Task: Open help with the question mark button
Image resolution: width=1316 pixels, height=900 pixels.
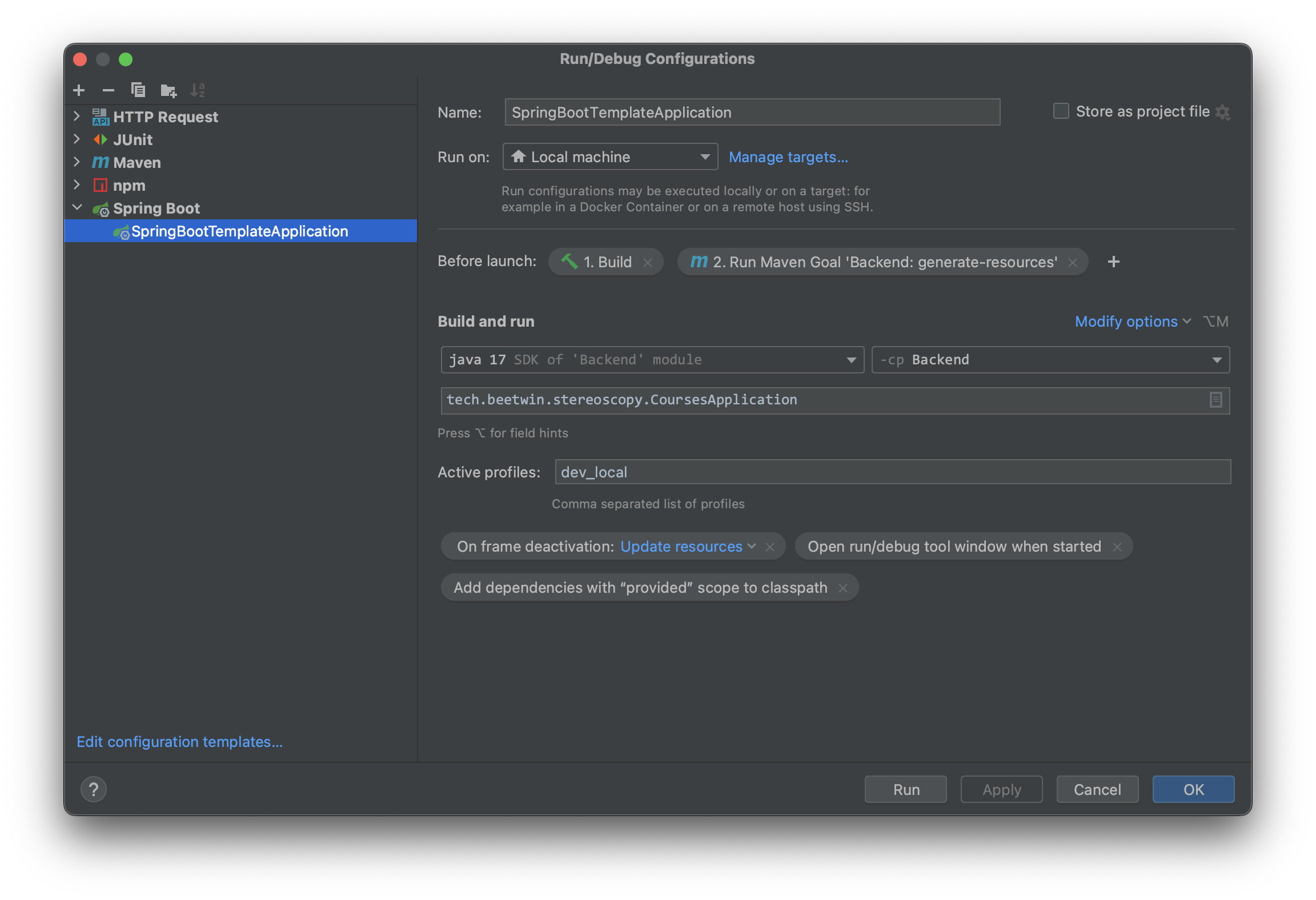Action: (x=94, y=790)
